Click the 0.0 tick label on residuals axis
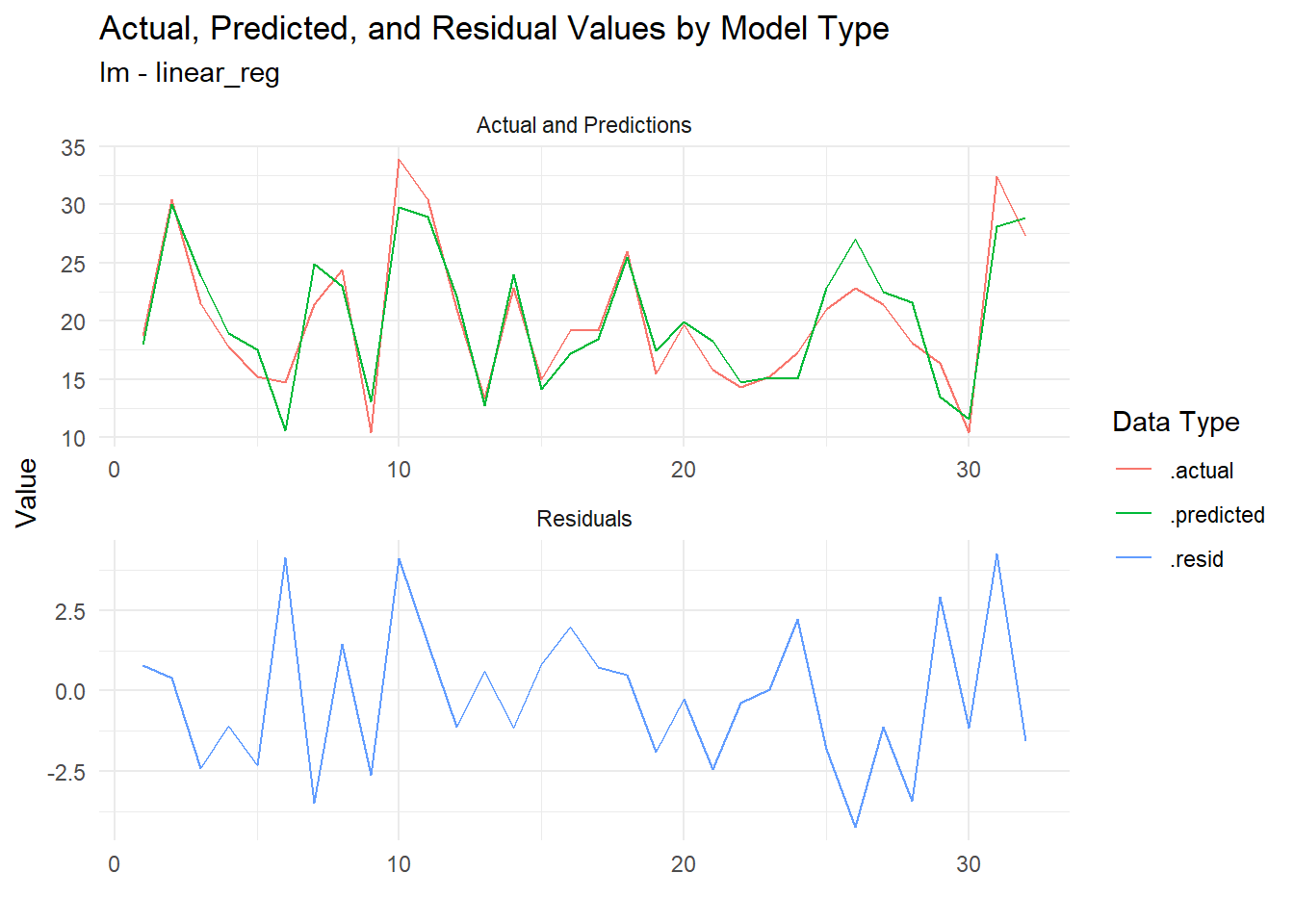The width and height of the screenshot is (1294, 924). click(x=69, y=692)
